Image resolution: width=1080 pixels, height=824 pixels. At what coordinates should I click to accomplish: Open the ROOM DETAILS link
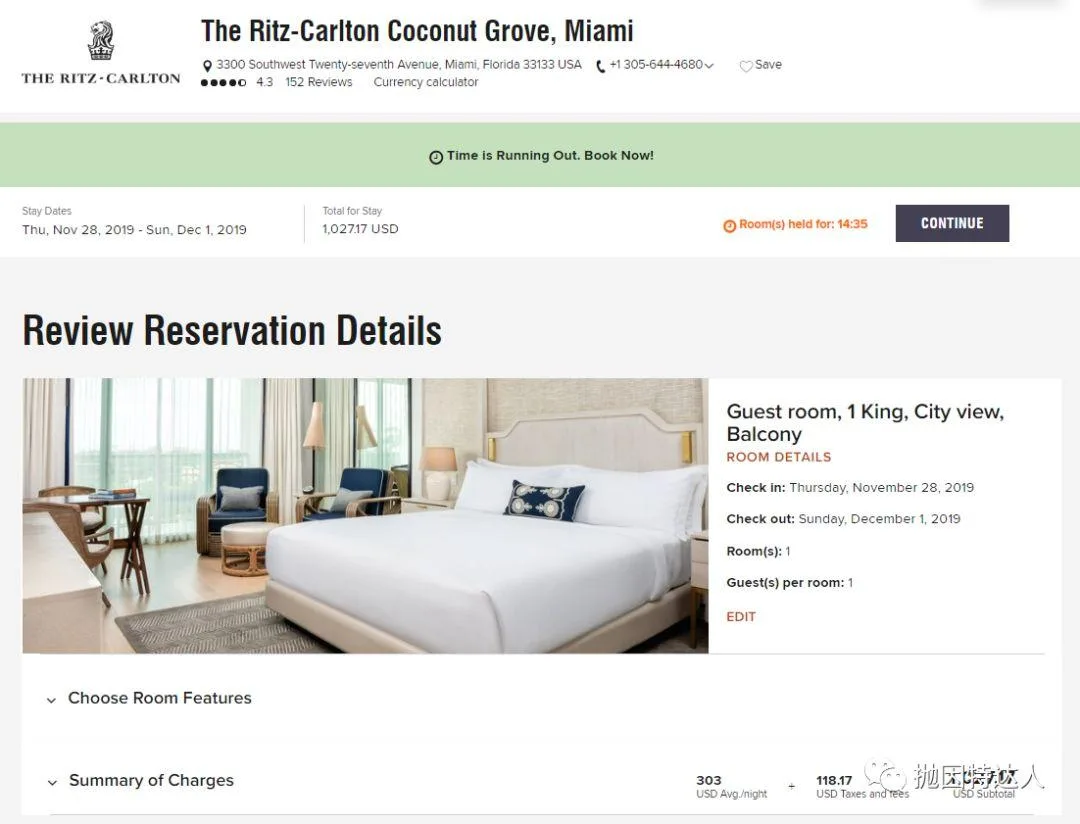click(x=778, y=457)
